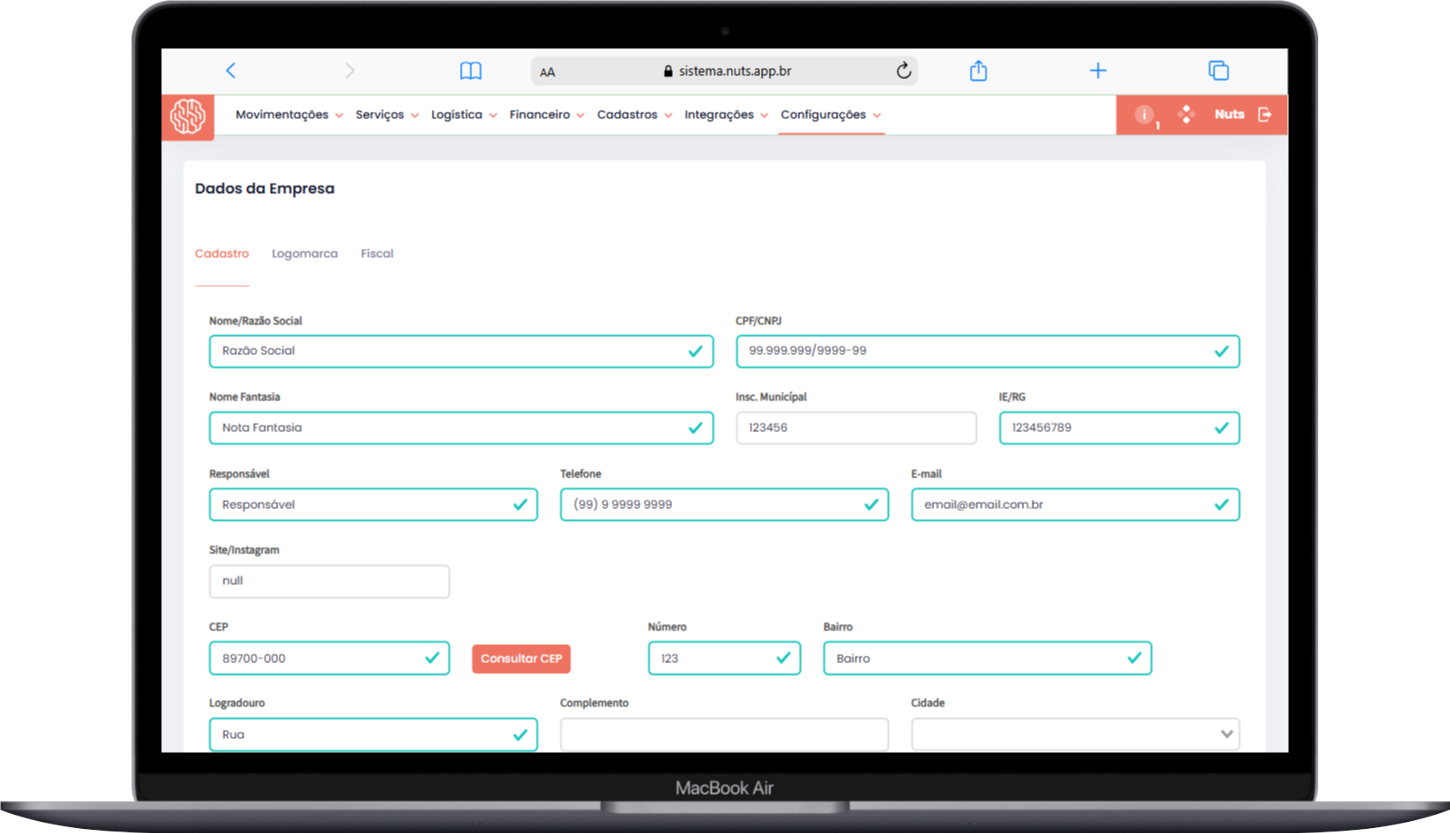The width and height of the screenshot is (1450, 833).
Task: Reload the page with the refresh icon
Action: click(x=903, y=71)
